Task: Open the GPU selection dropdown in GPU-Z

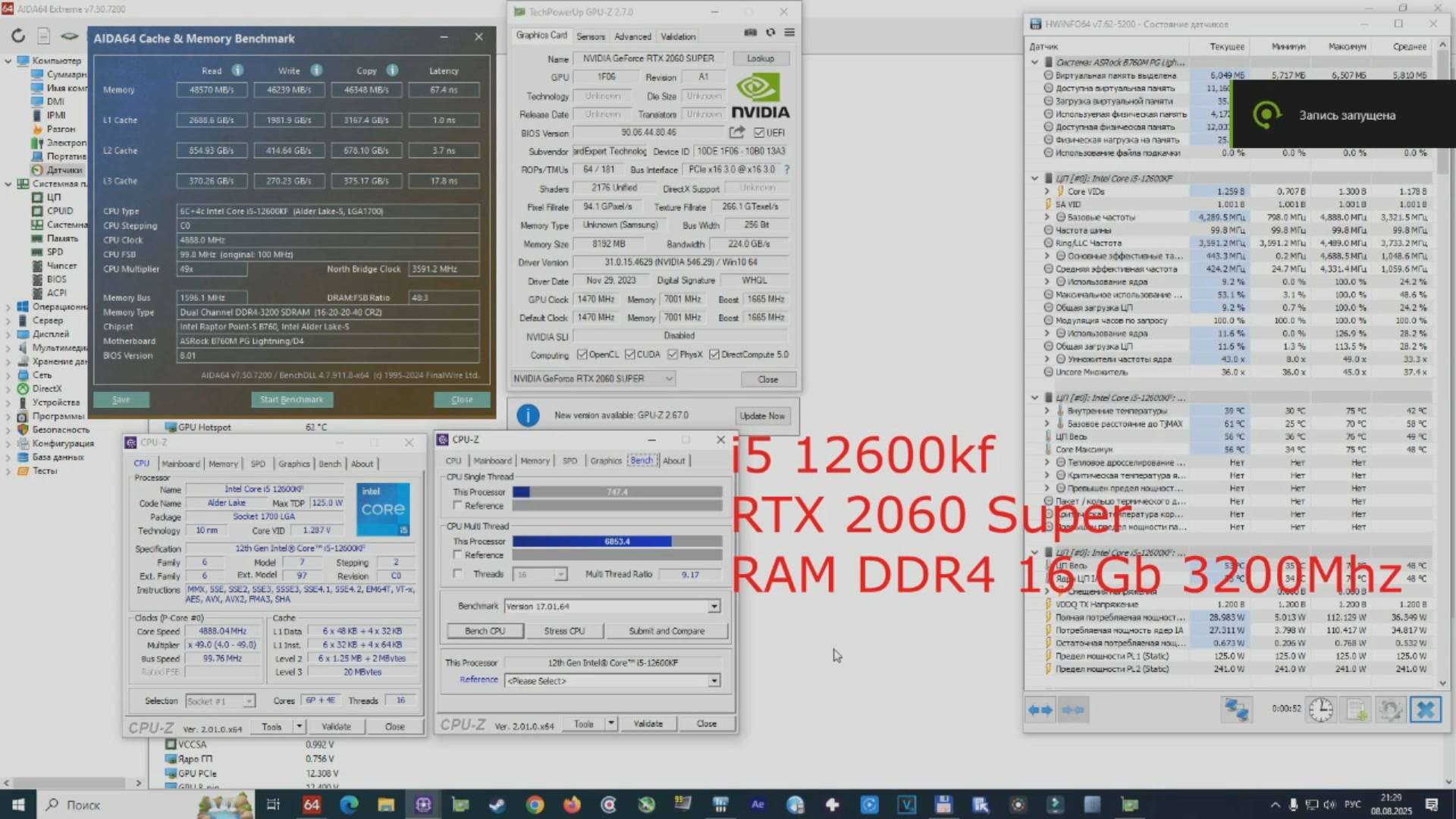Action: [667, 378]
